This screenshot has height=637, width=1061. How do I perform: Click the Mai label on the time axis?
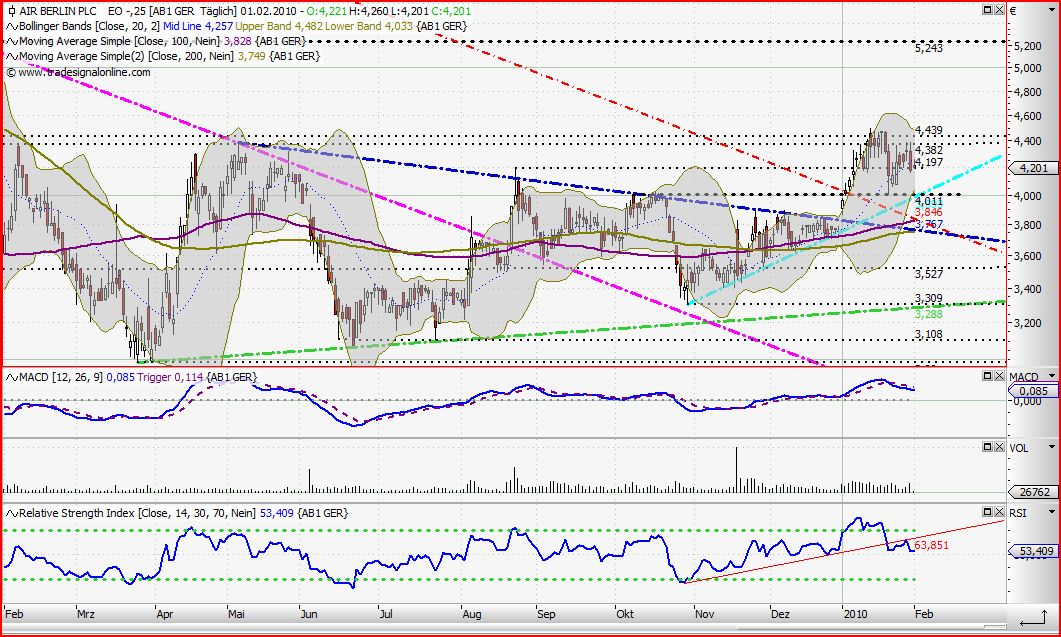236,614
